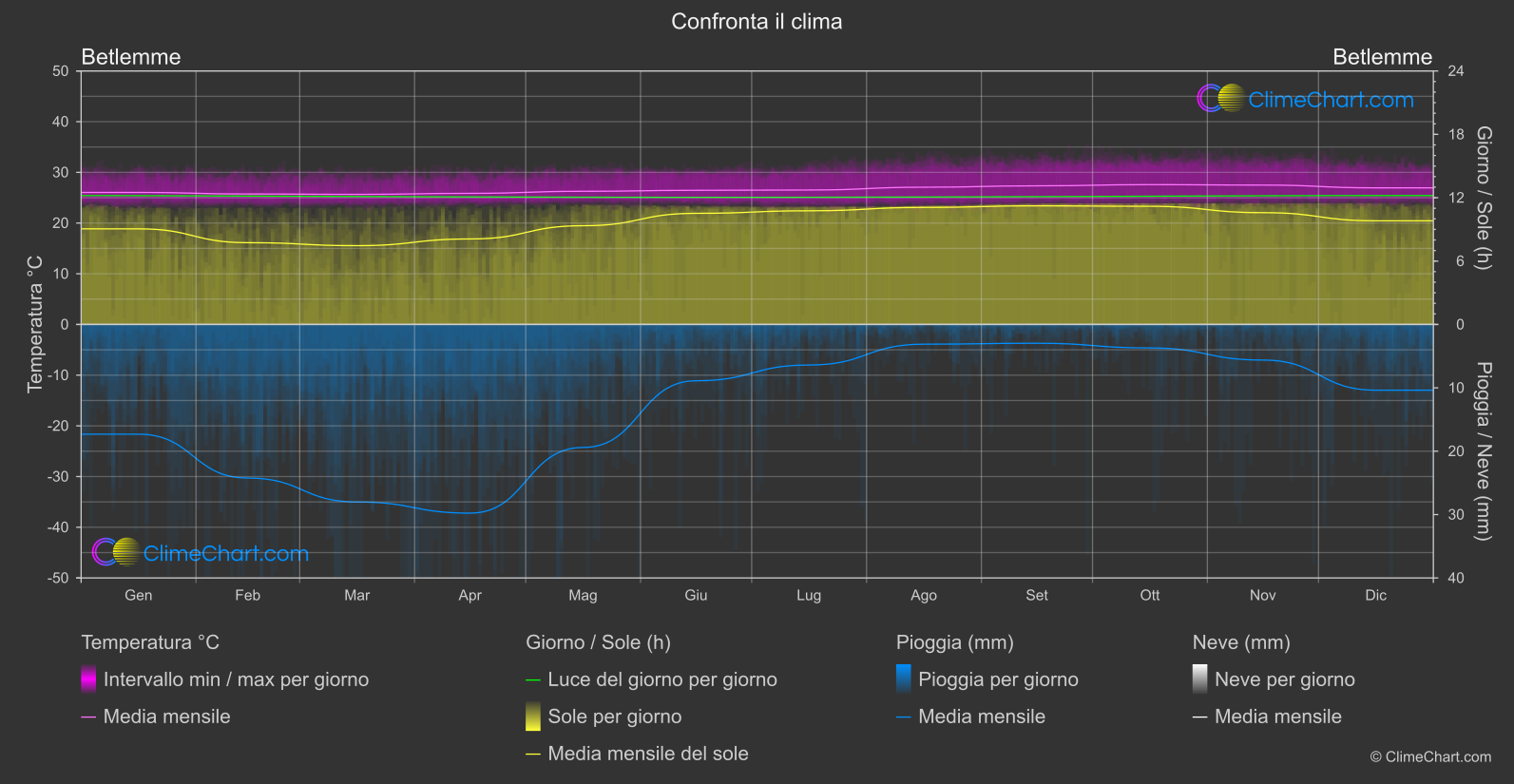This screenshot has height=784, width=1514.
Task: Click the 'Giorno / Sole (h)' right axis title
Action: [x=1484, y=198]
